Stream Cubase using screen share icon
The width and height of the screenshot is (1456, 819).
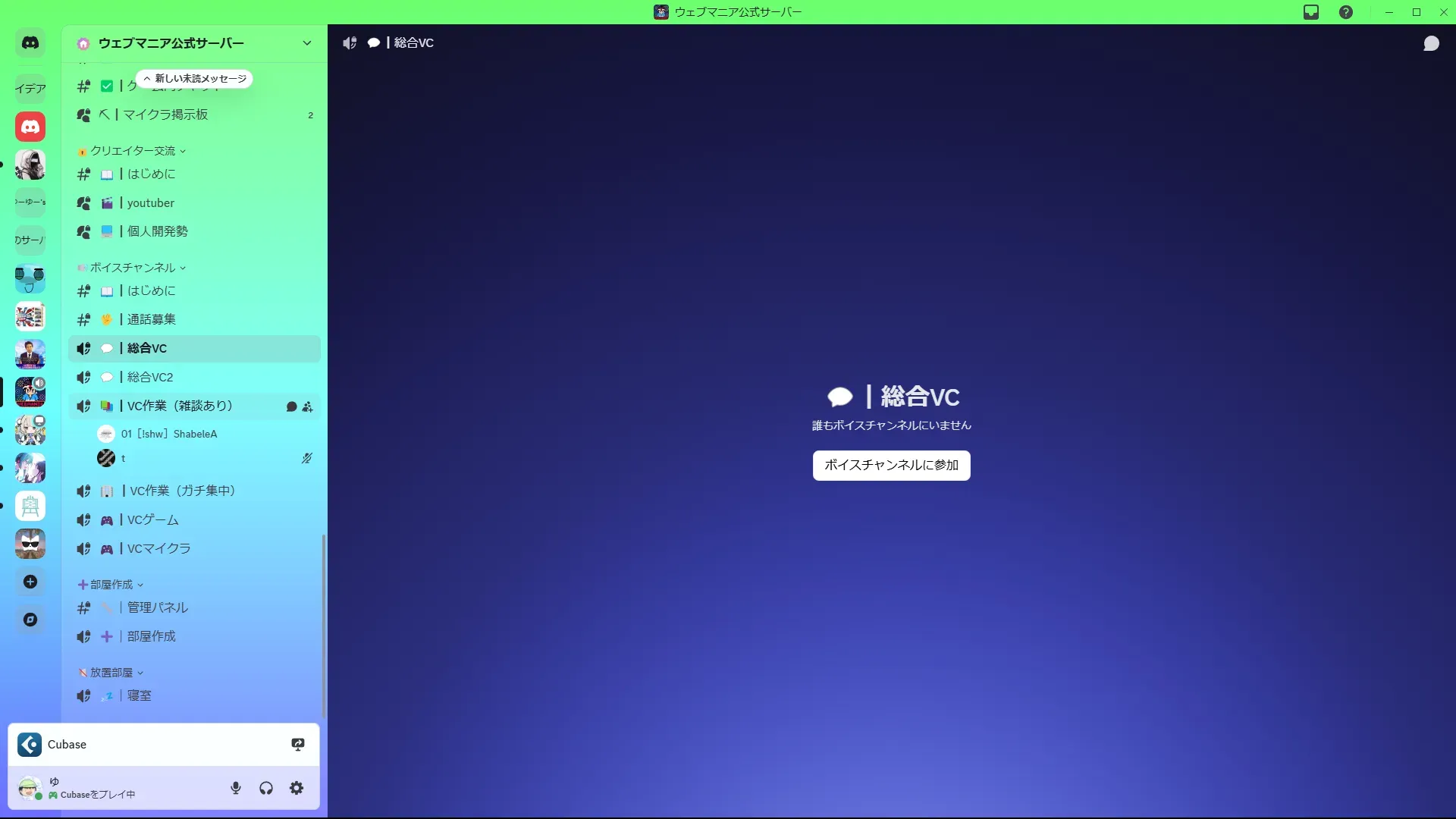298,744
